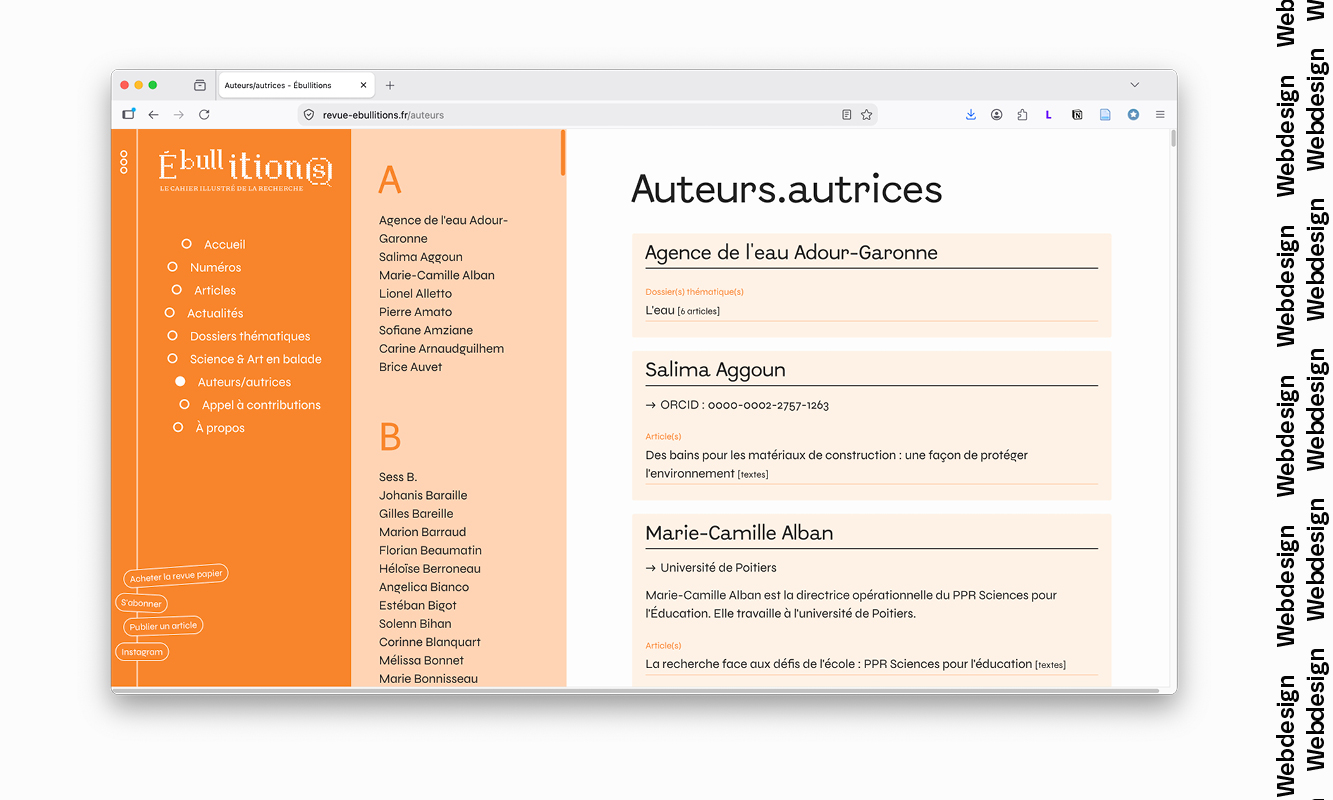Open the account profile icon
The height and width of the screenshot is (800, 1333).
997,115
